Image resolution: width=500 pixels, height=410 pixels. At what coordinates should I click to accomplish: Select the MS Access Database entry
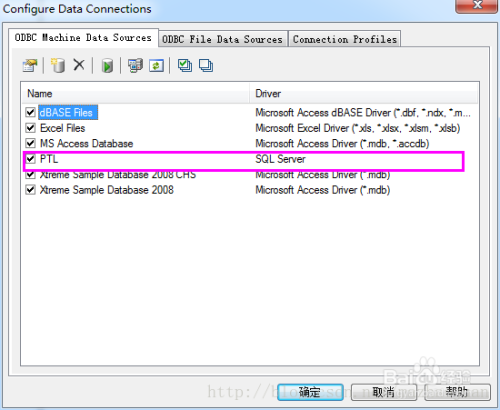pyautogui.click(x=86, y=143)
